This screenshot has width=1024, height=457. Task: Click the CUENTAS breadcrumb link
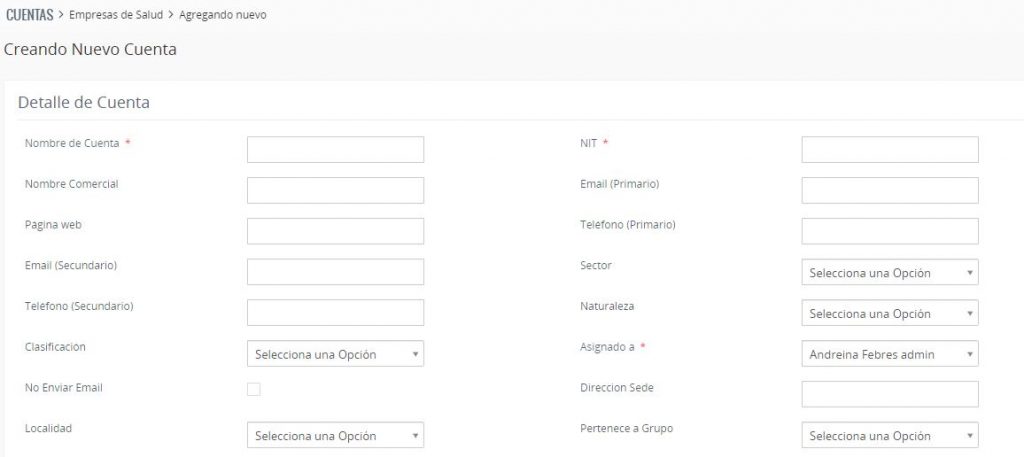coord(29,15)
